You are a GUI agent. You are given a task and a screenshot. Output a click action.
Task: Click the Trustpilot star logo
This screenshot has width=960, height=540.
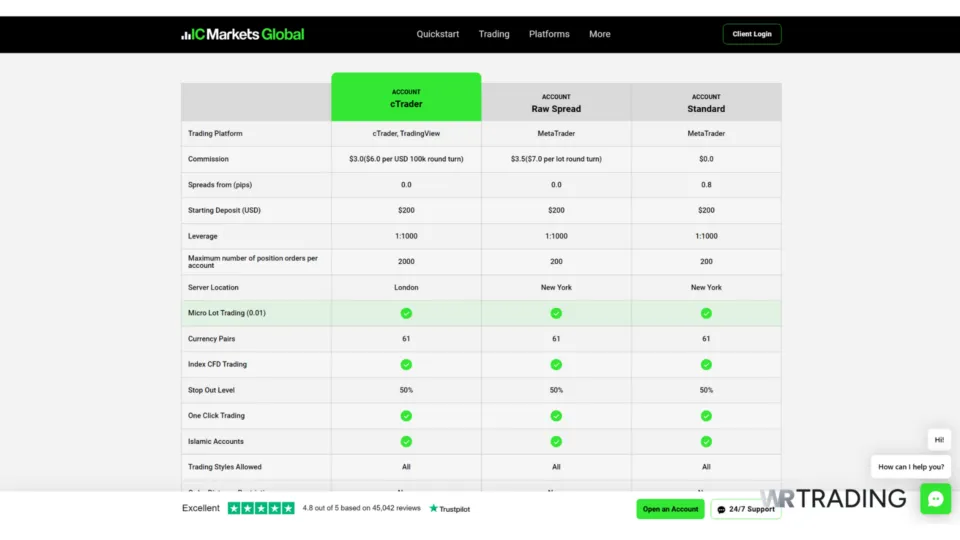point(449,509)
